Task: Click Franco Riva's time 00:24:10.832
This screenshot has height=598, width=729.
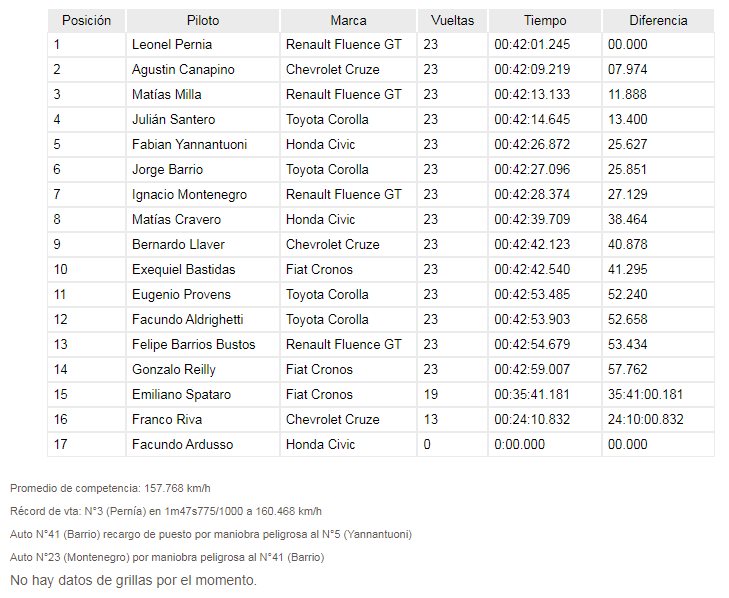Action: tap(532, 419)
